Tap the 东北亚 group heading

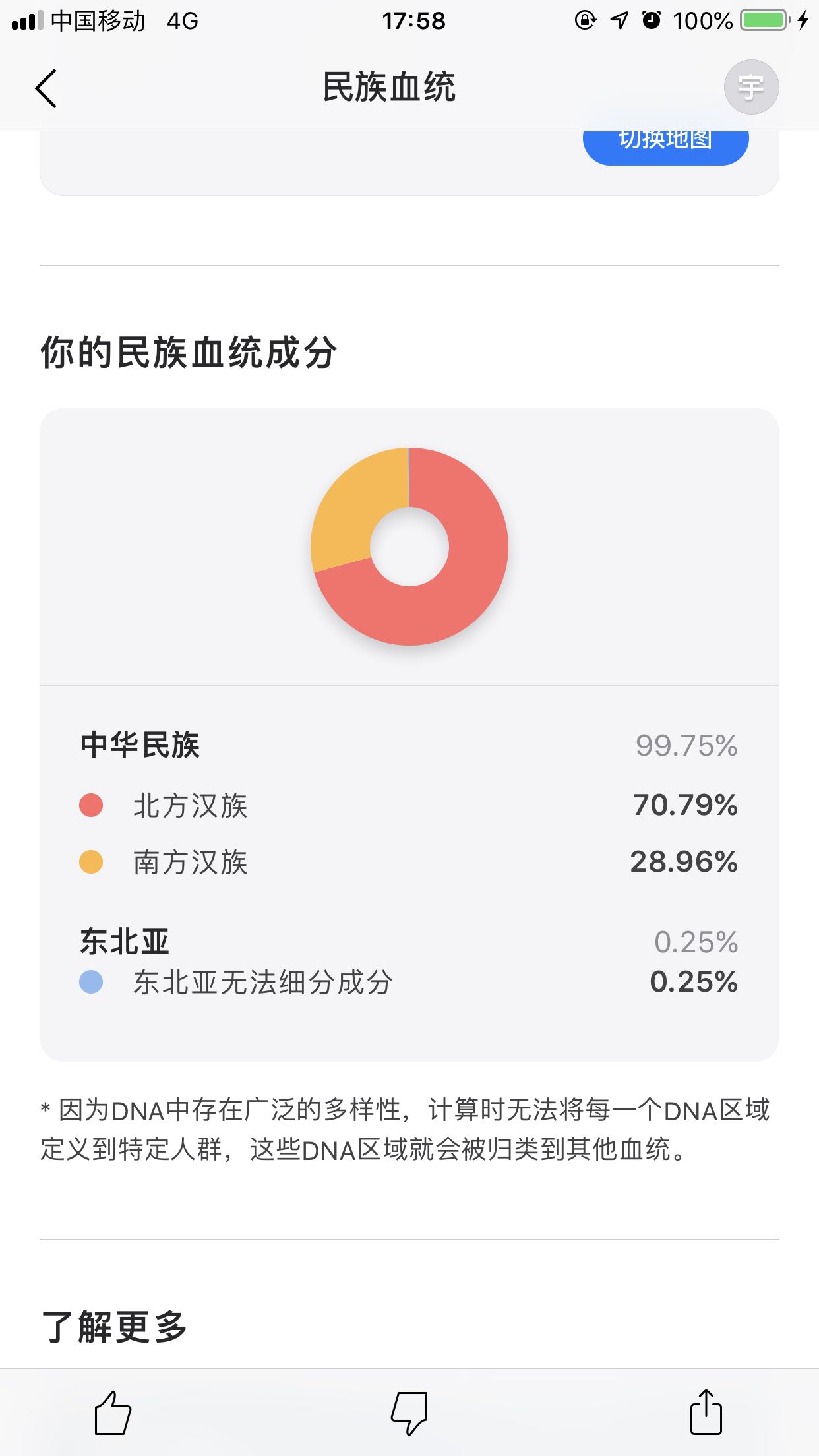point(125,941)
